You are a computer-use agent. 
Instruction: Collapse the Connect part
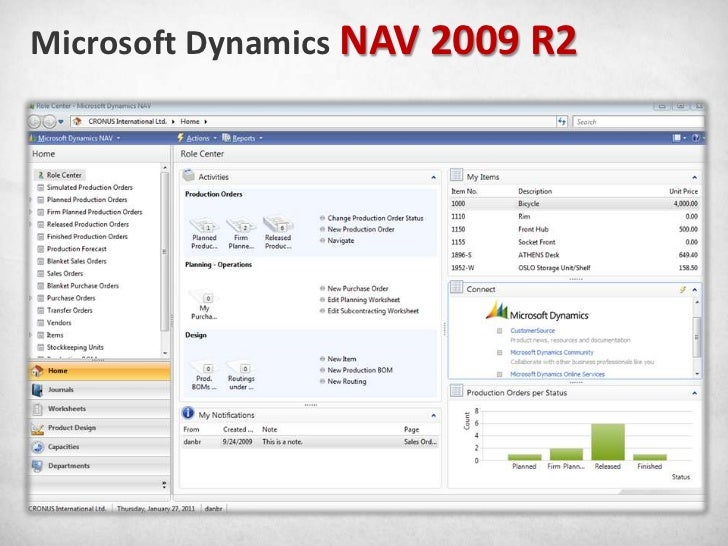pos(695,290)
